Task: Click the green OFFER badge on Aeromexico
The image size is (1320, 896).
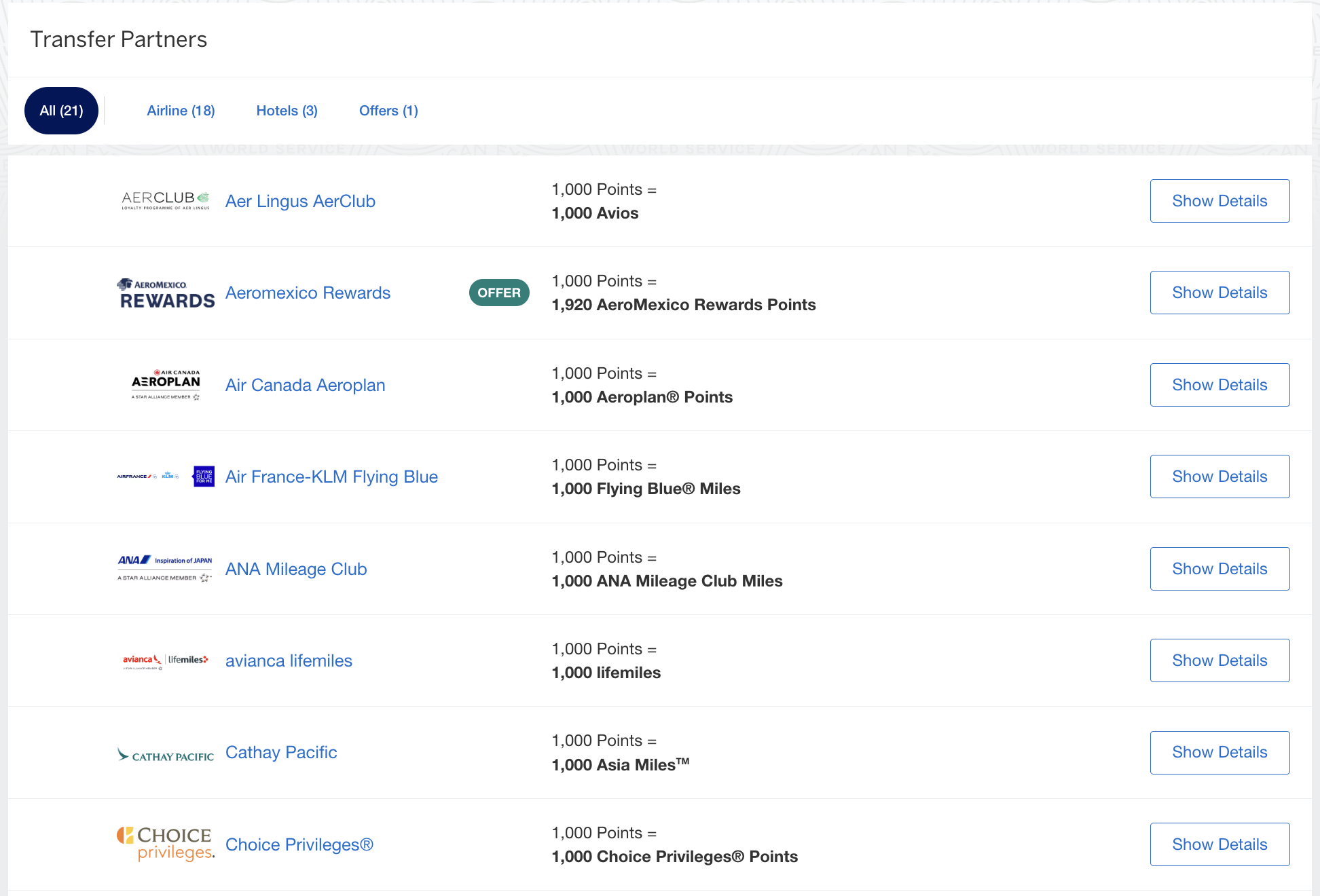Action: pyautogui.click(x=499, y=293)
